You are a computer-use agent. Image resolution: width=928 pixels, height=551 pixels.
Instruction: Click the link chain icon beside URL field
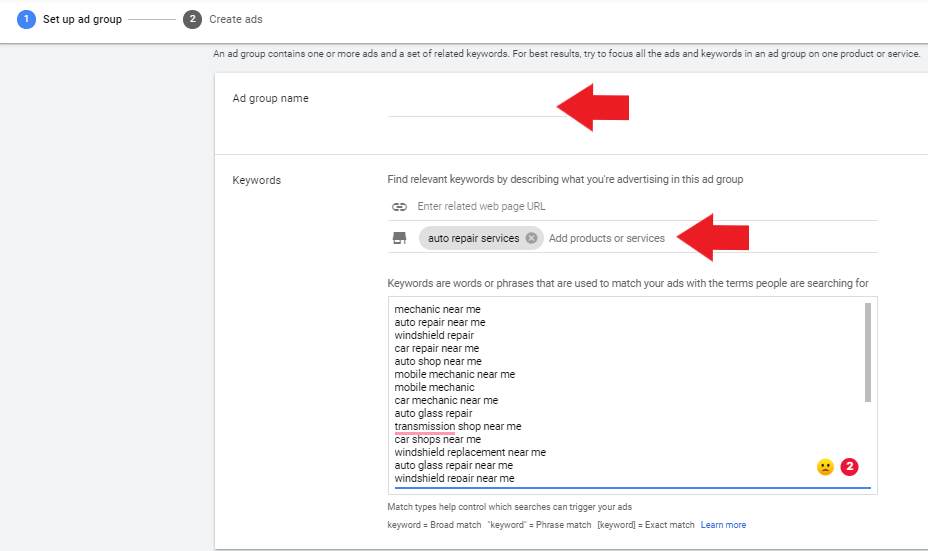(x=399, y=207)
